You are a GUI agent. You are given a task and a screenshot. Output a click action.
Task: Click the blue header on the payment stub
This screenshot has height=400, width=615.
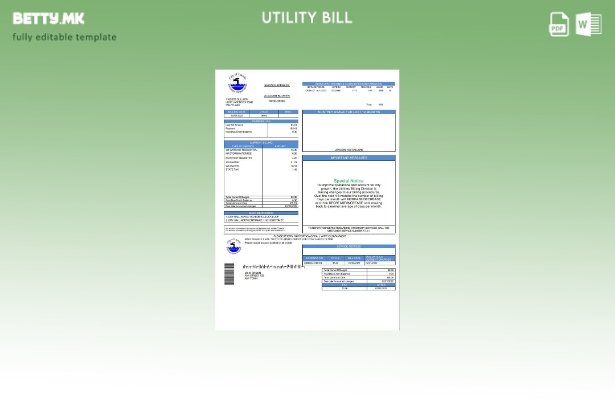point(348,246)
